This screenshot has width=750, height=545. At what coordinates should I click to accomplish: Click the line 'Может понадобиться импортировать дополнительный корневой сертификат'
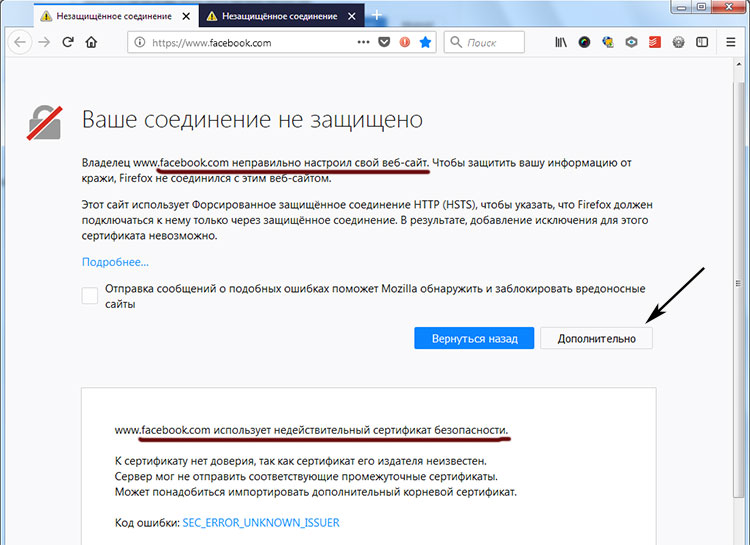click(x=316, y=492)
